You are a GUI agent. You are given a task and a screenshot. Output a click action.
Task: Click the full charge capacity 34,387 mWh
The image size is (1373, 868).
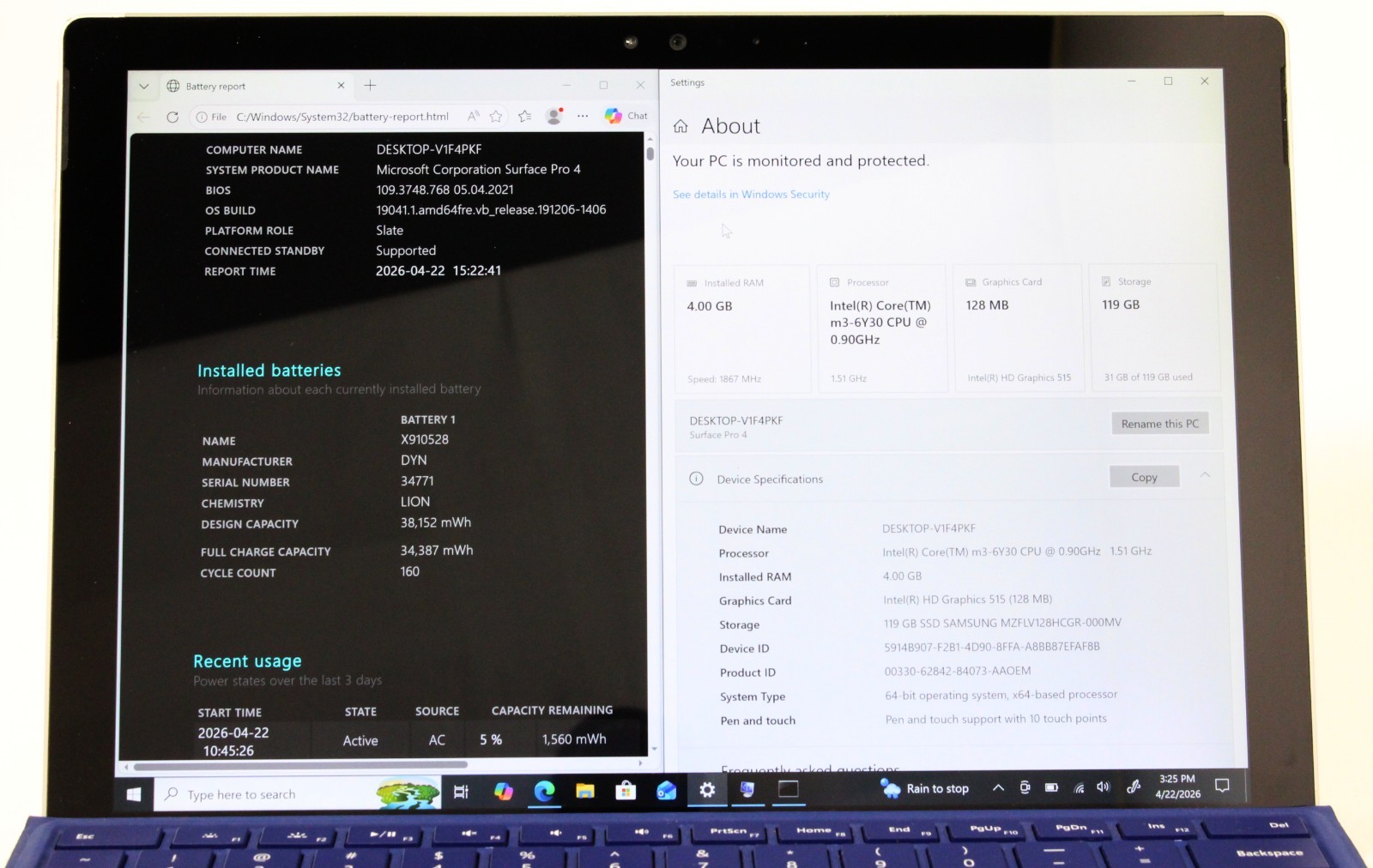tap(437, 551)
